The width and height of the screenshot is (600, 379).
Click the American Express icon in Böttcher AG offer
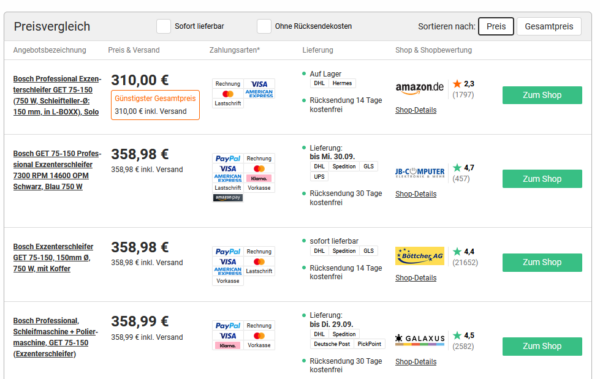pyautogui.click(x=228, y=271)
